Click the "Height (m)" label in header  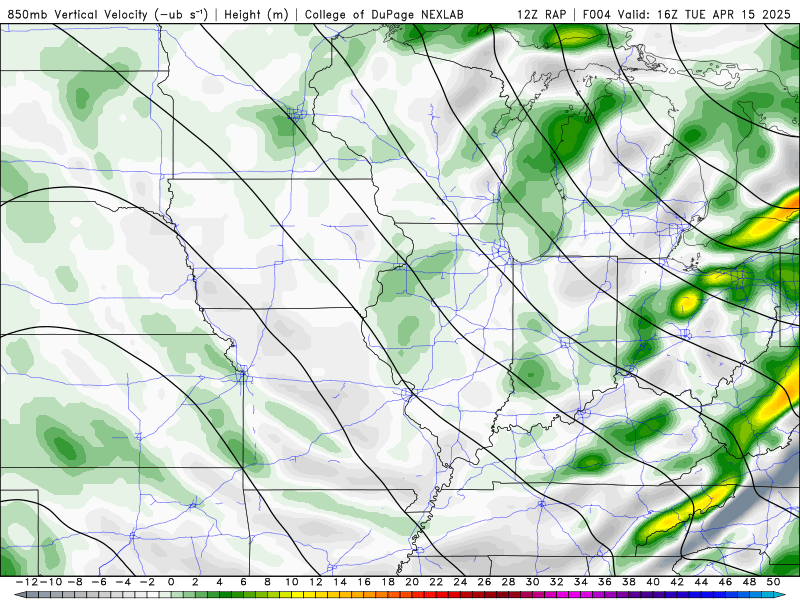tap(256, 15)
